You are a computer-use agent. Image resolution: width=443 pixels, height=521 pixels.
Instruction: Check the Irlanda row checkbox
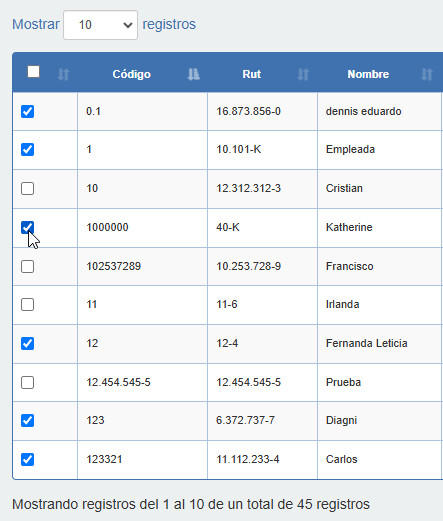click(x=27, y=304)
